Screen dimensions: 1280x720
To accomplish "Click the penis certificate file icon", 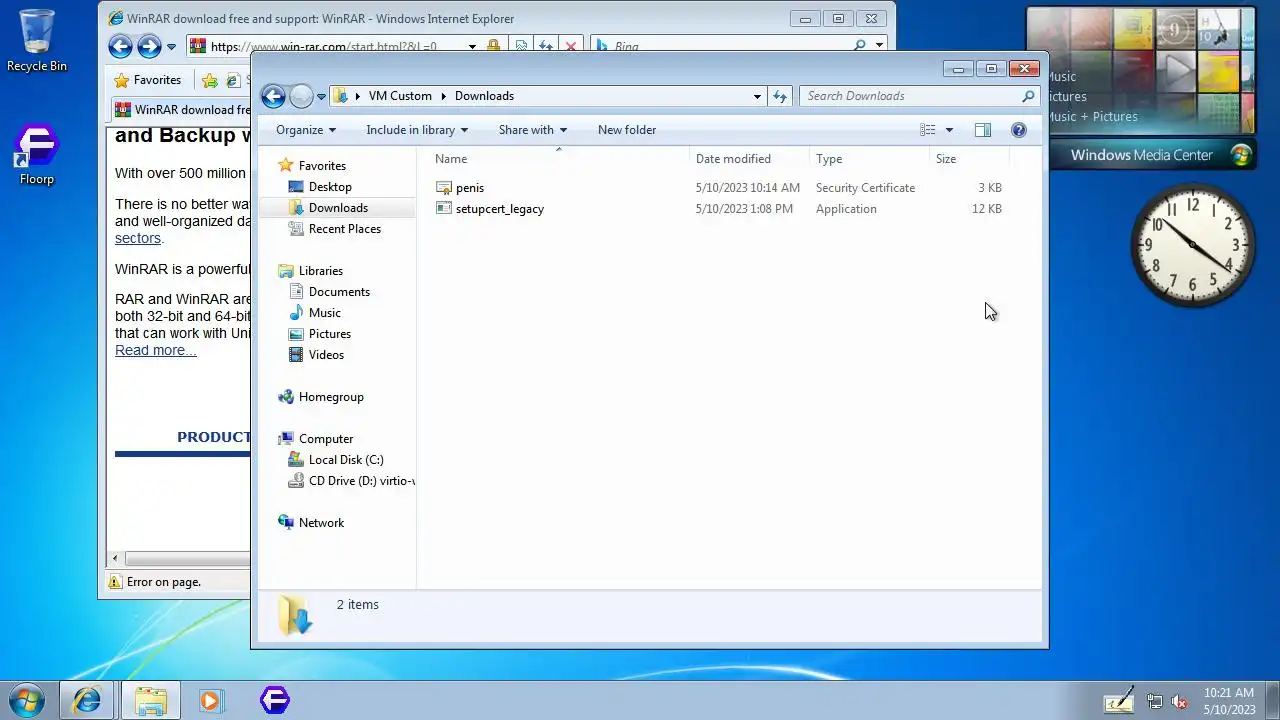I will tap(444, 188).
